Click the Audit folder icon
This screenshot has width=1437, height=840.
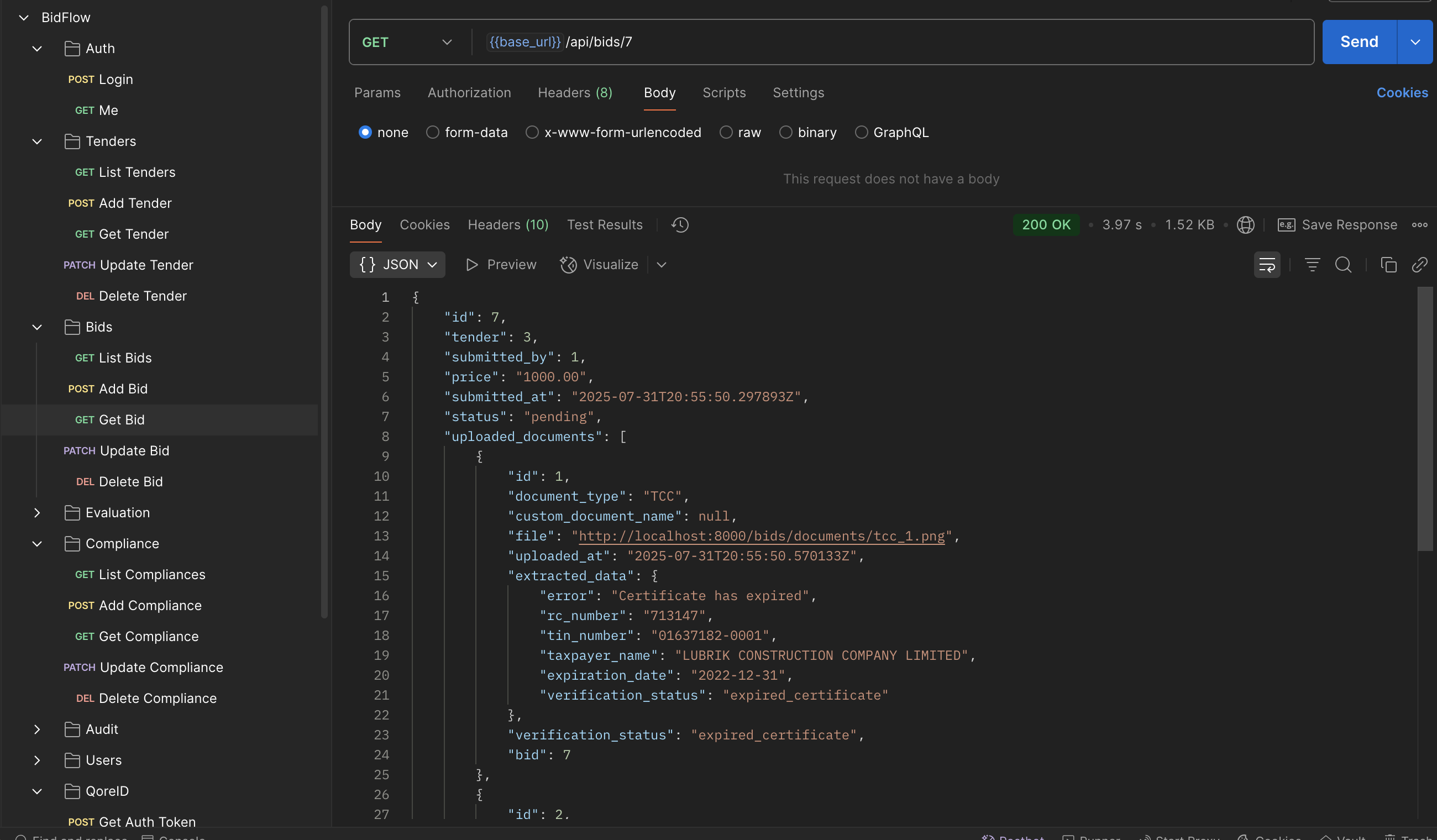(72, 729)
